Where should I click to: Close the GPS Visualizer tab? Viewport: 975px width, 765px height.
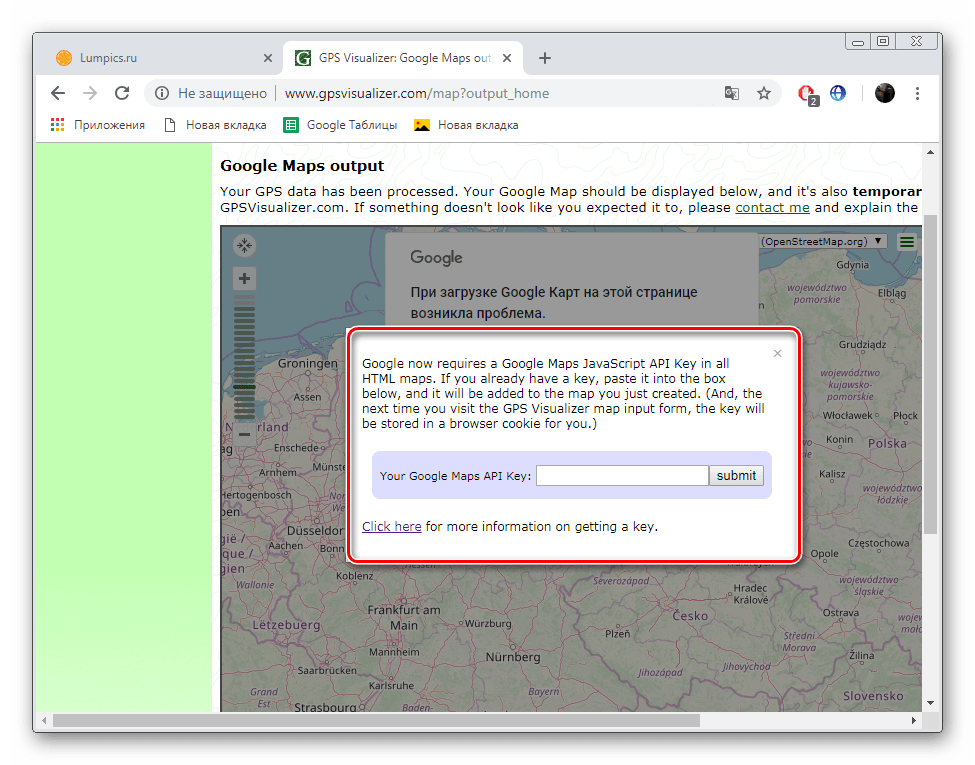click(x=507, y=58)
